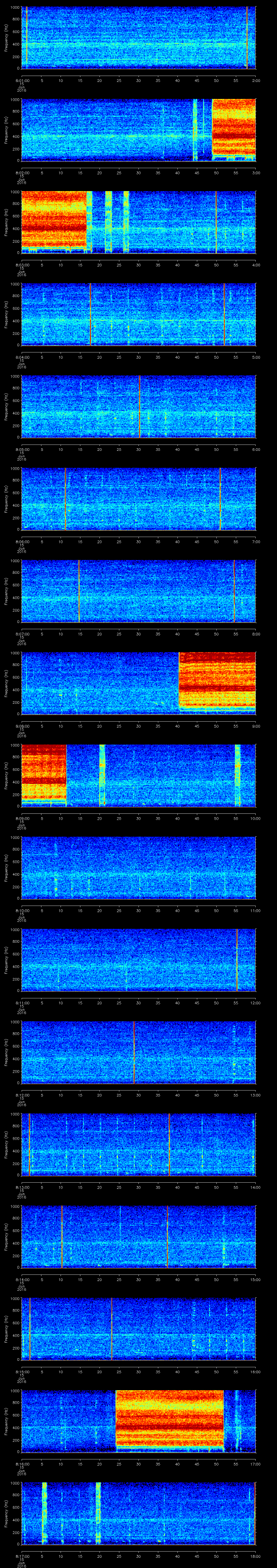This screenshot has height=1568, width=277.
Task: Click the 8:11:00 start time label
Action: 22,1003
